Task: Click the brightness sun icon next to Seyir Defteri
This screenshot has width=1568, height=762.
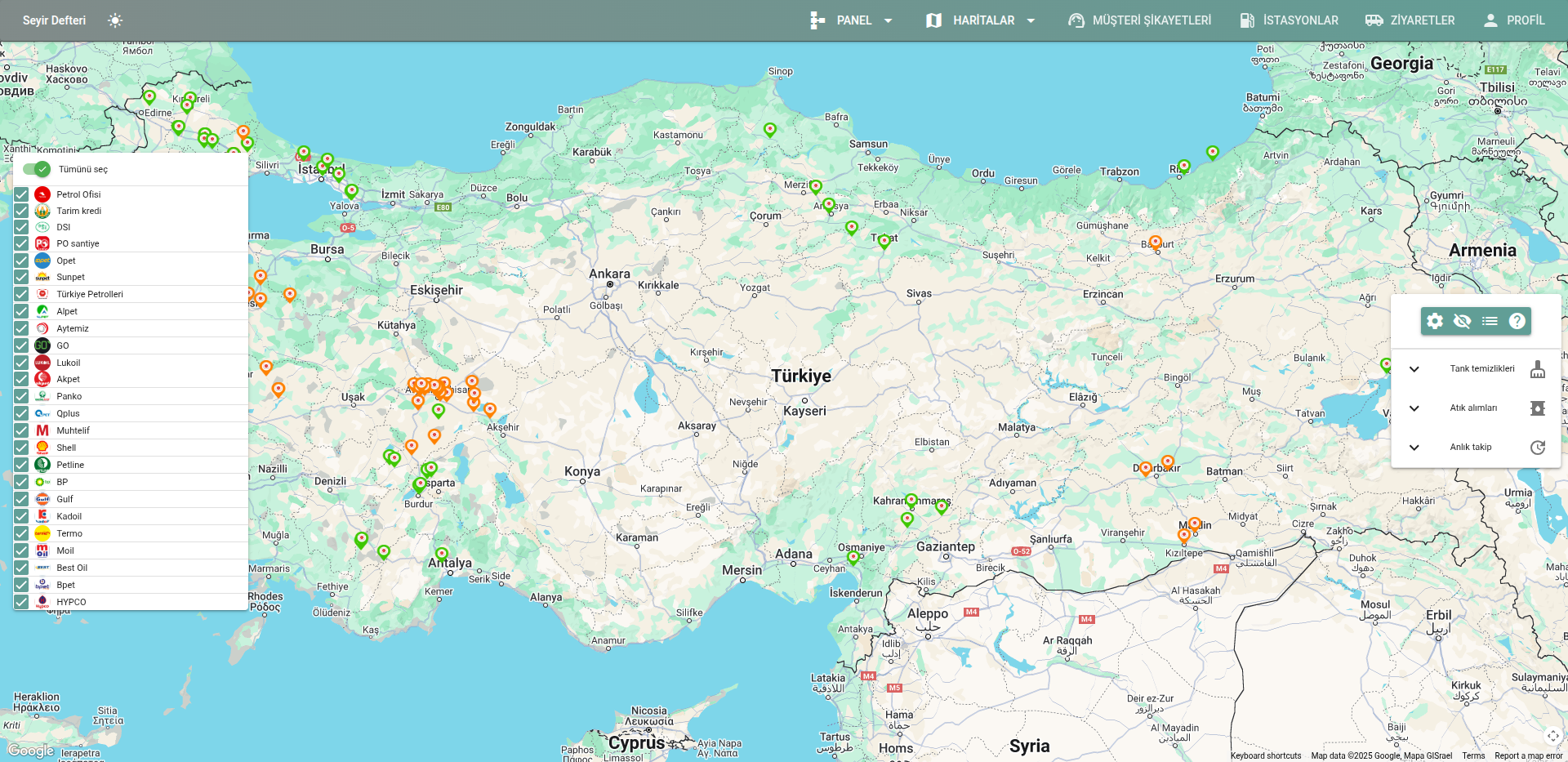Action: coord(115,20)
